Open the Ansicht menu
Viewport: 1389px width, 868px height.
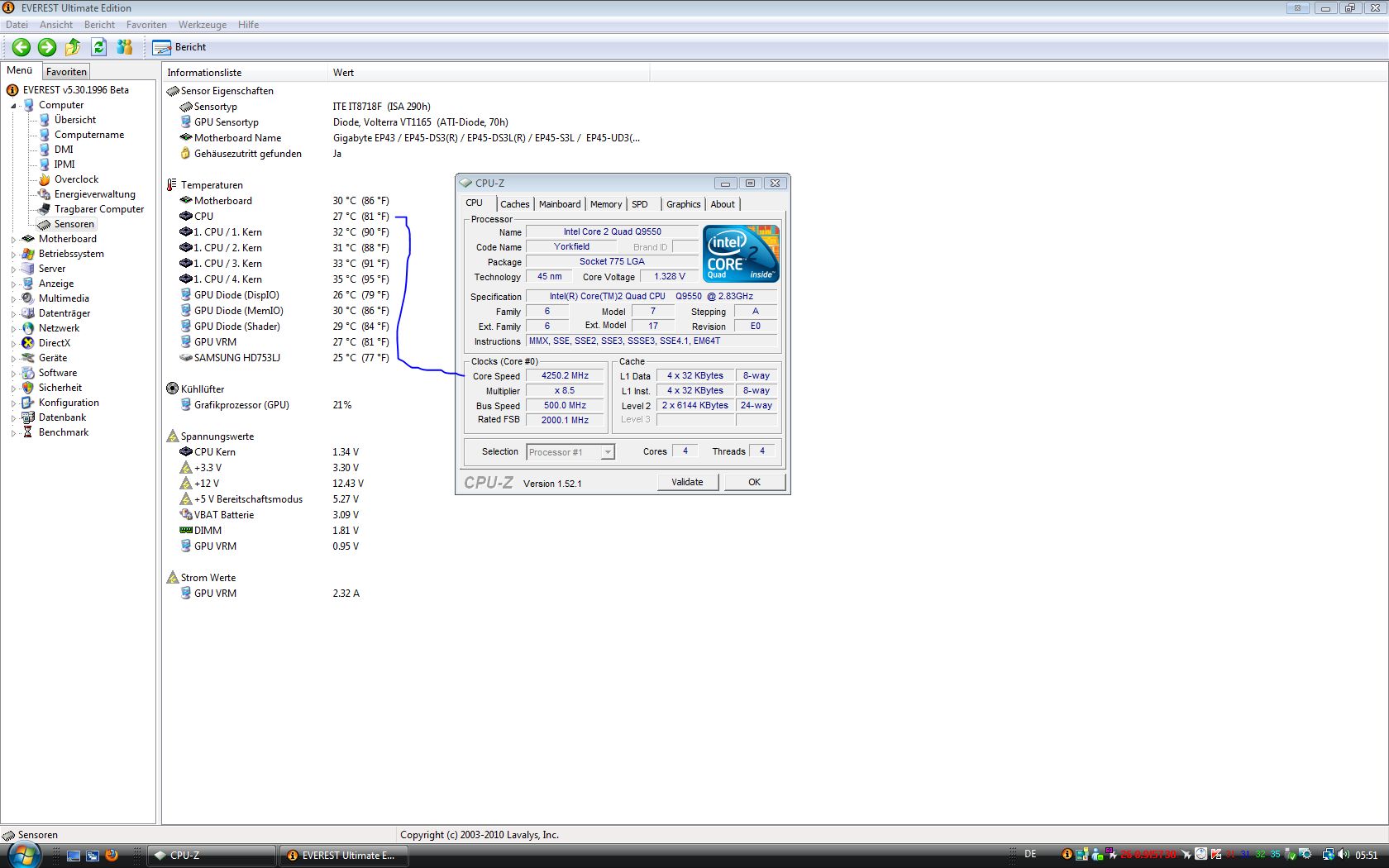tap(56, 25)
